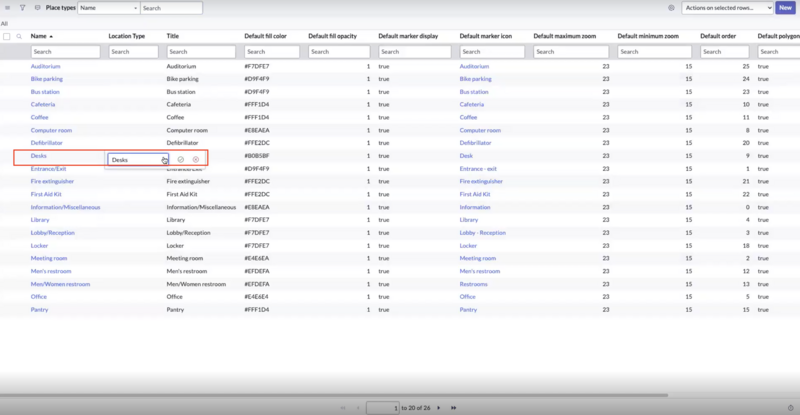Sort by the Name column header
Image resolution: width=800 pixels, height=415 pixels.
point(38,36)
